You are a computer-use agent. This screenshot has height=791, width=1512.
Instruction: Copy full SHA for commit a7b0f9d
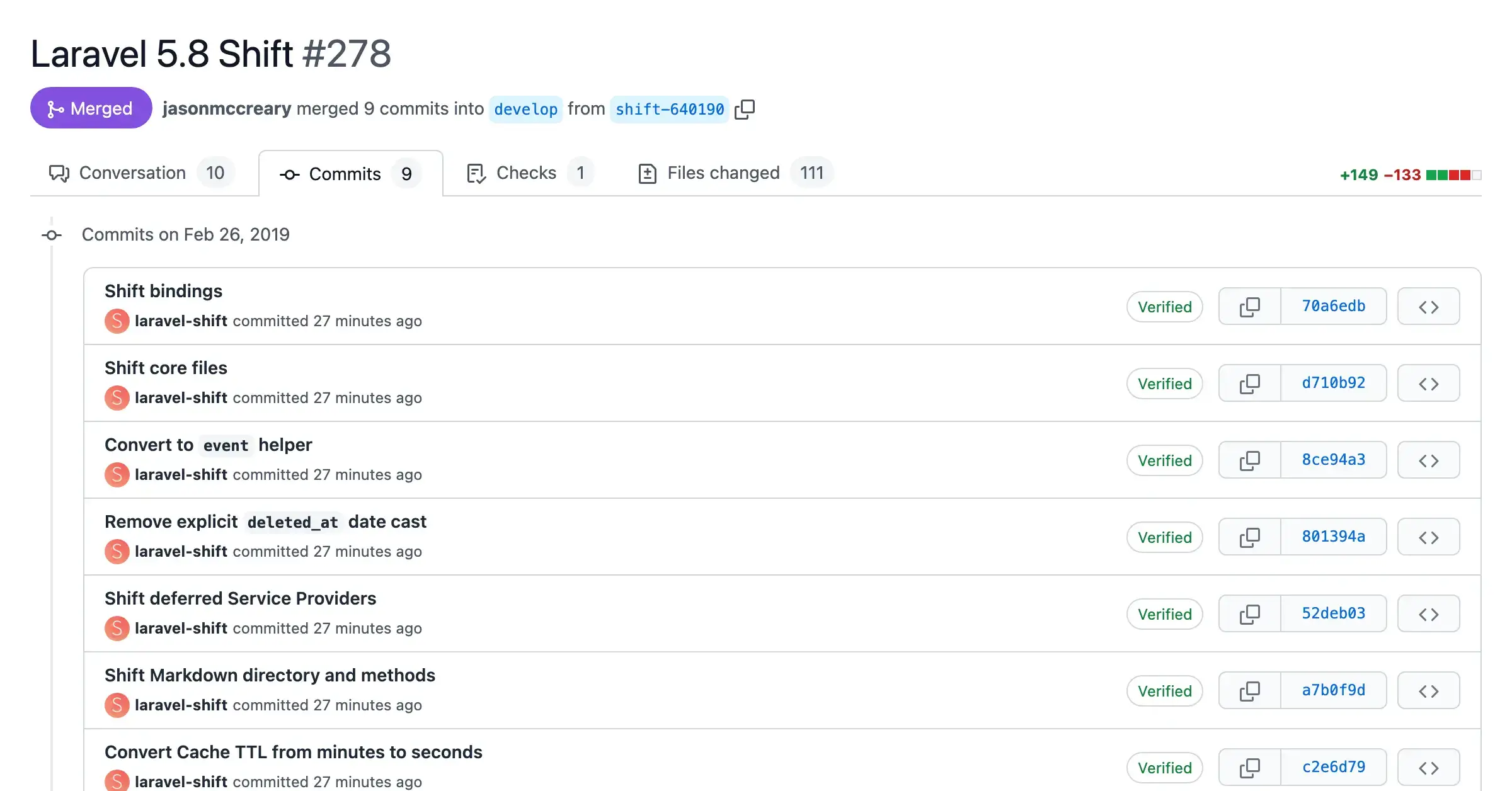click(x=1250, y=691)
